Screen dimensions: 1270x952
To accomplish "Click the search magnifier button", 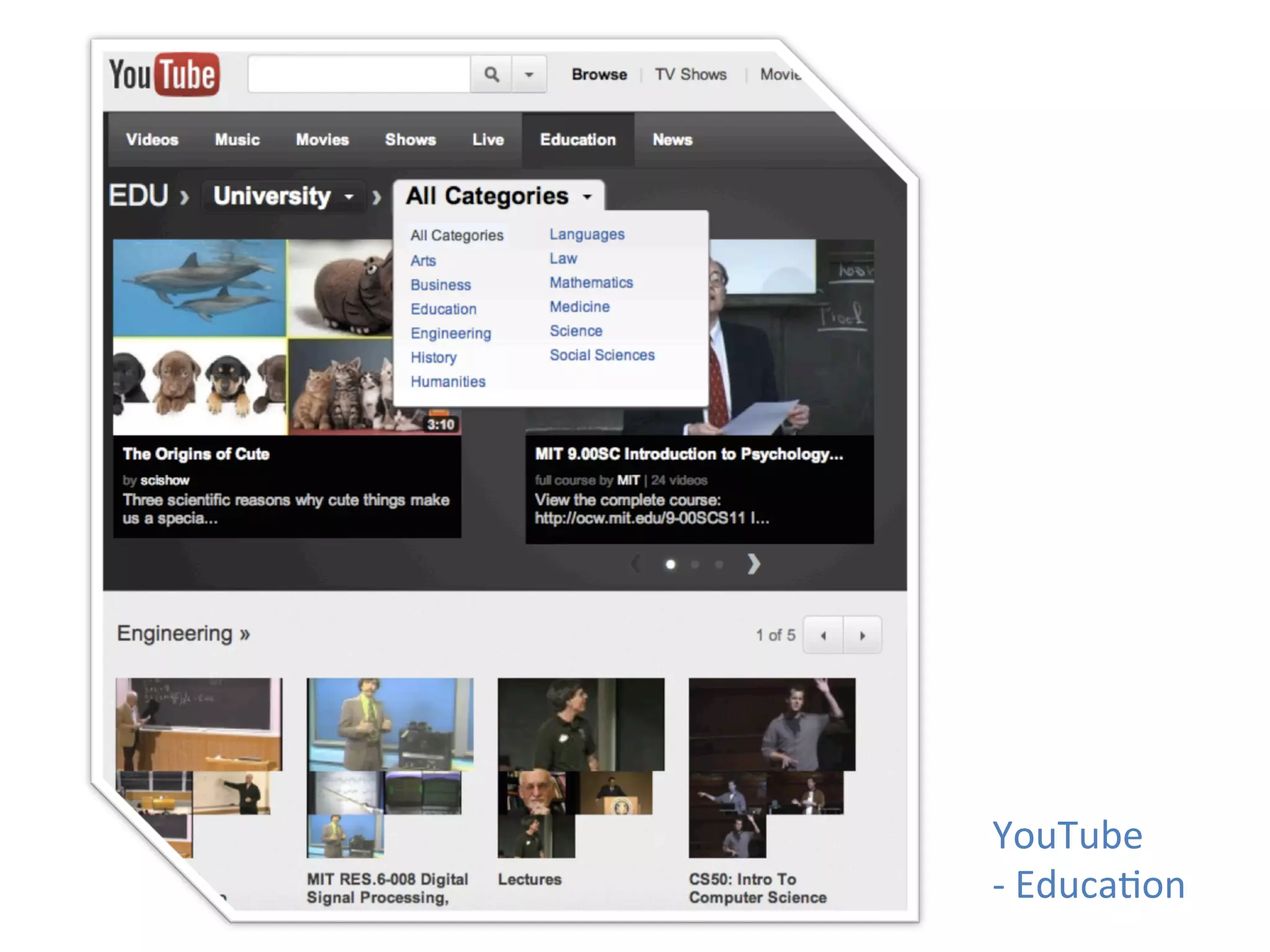I will (x=491, y=74).
